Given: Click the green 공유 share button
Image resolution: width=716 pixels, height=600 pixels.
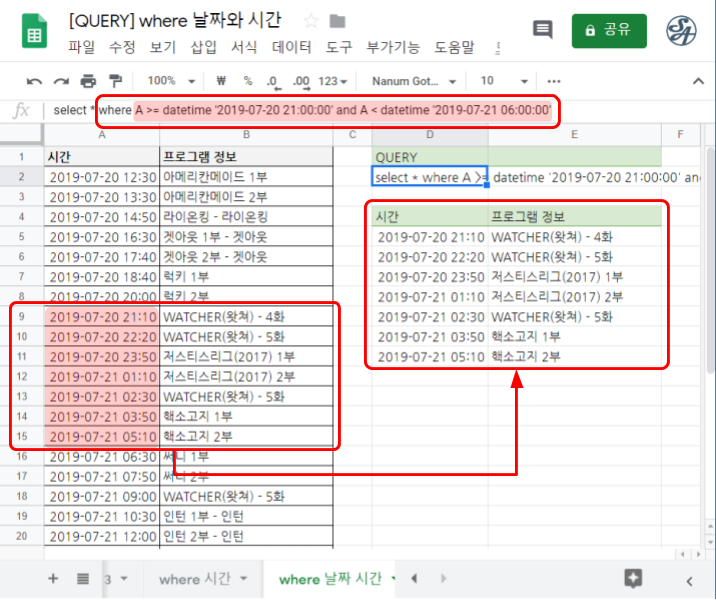Looking at the screenshot, I should pyautogui.click(x=609, y=31).
